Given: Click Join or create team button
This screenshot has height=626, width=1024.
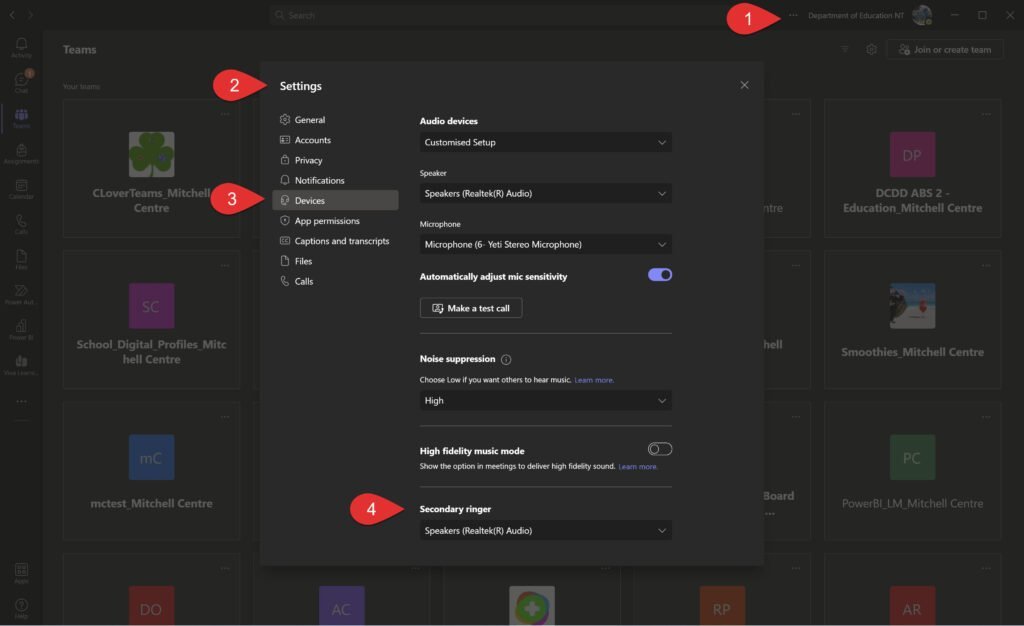Looking at the screenshot, I should (945, 50).
